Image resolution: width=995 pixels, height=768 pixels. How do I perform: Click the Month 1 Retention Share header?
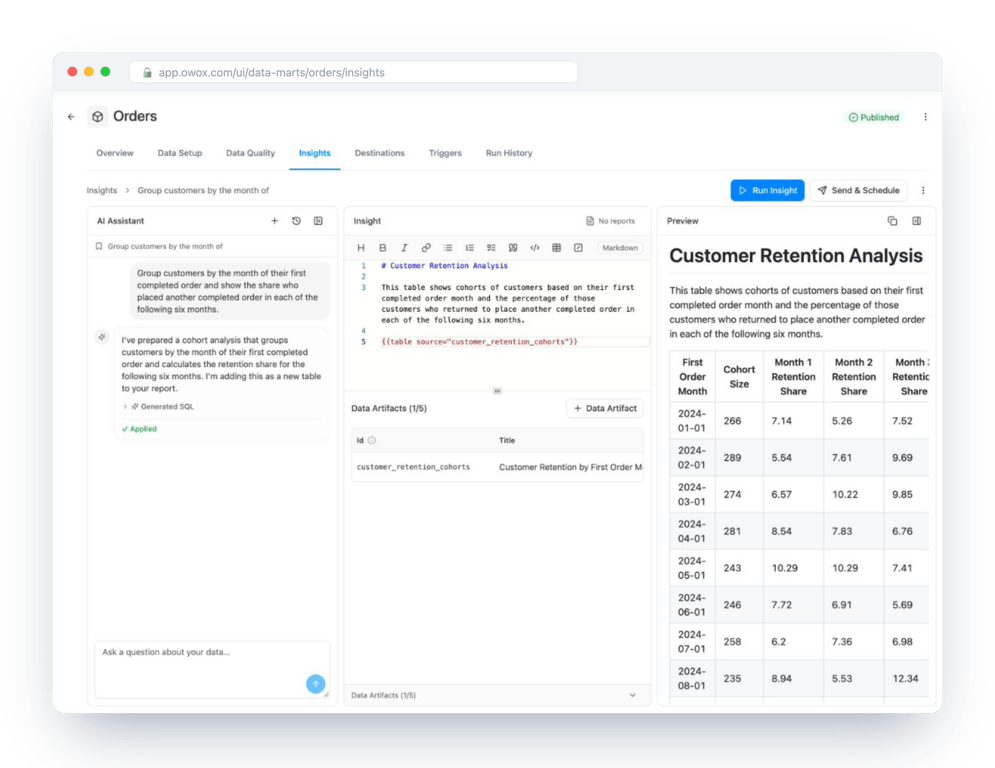793,376
